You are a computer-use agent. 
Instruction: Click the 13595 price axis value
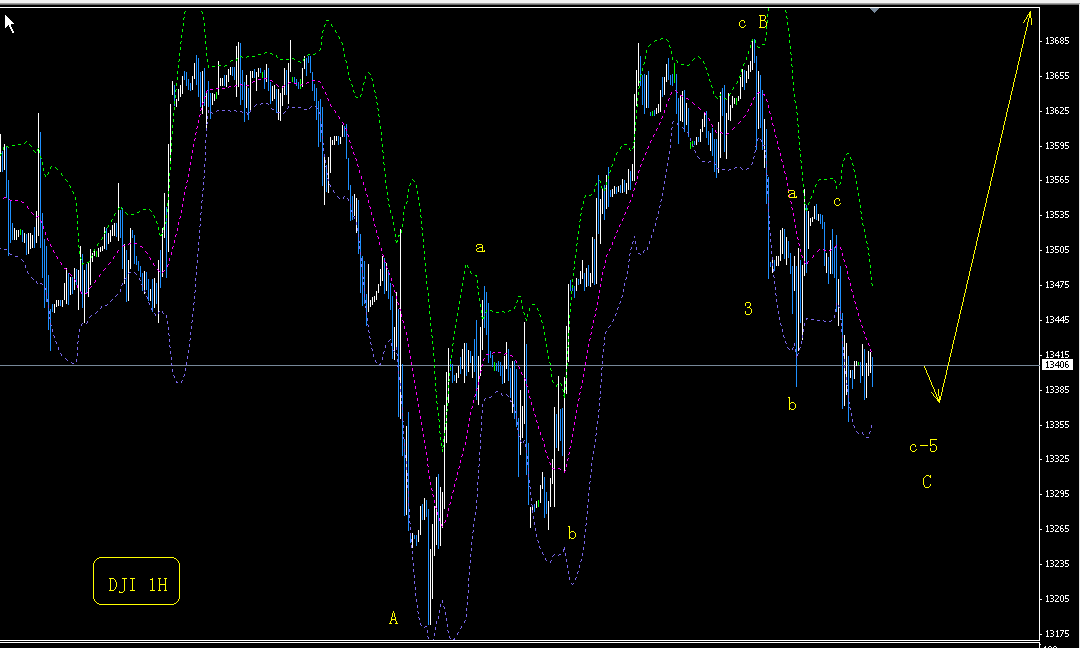pos(1057,145)
